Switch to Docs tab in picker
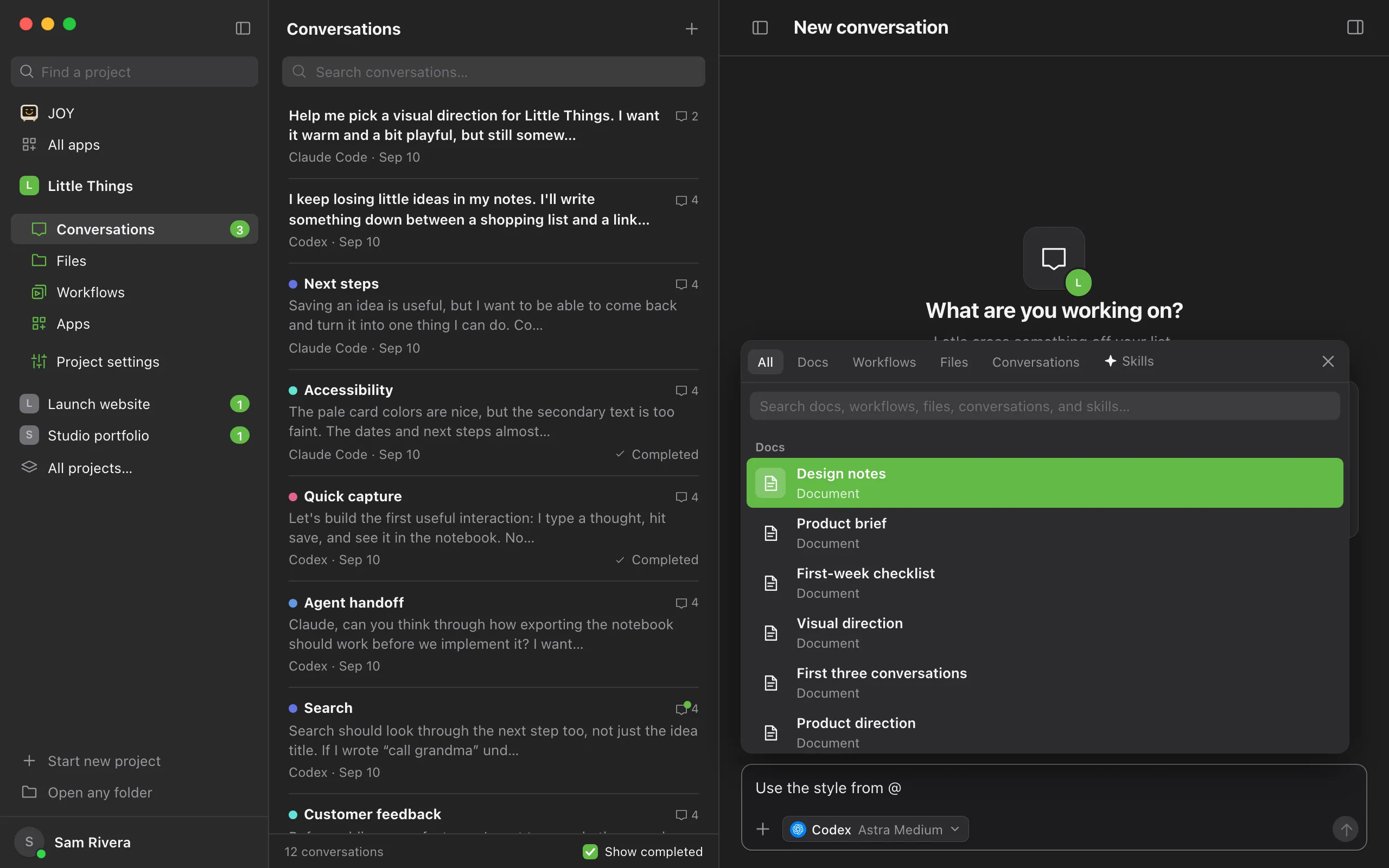Viewport: 1389px width, 868px height. point(812,362)
